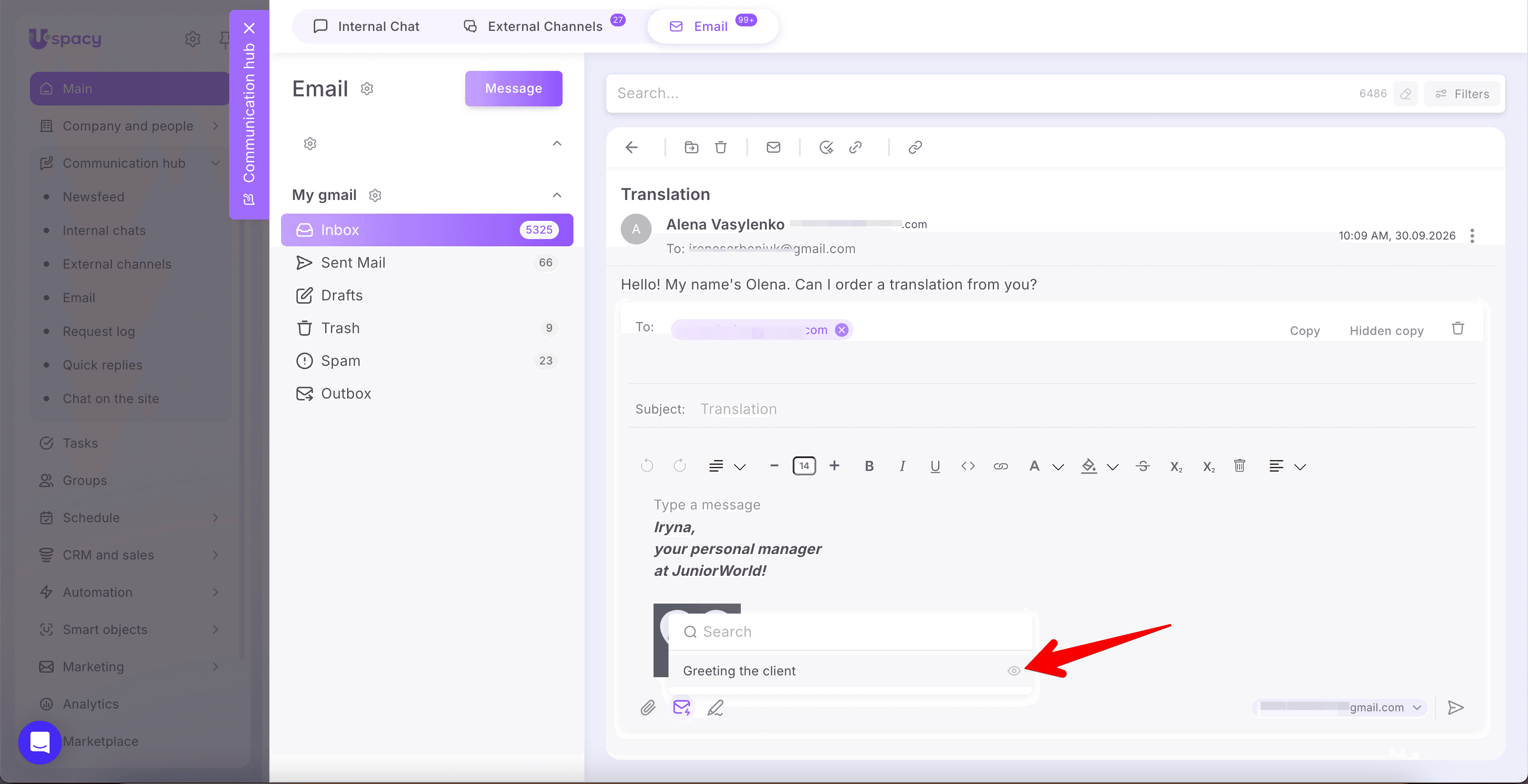Preview the Greeting the client template via eye icon

[x=1014, y=671]
